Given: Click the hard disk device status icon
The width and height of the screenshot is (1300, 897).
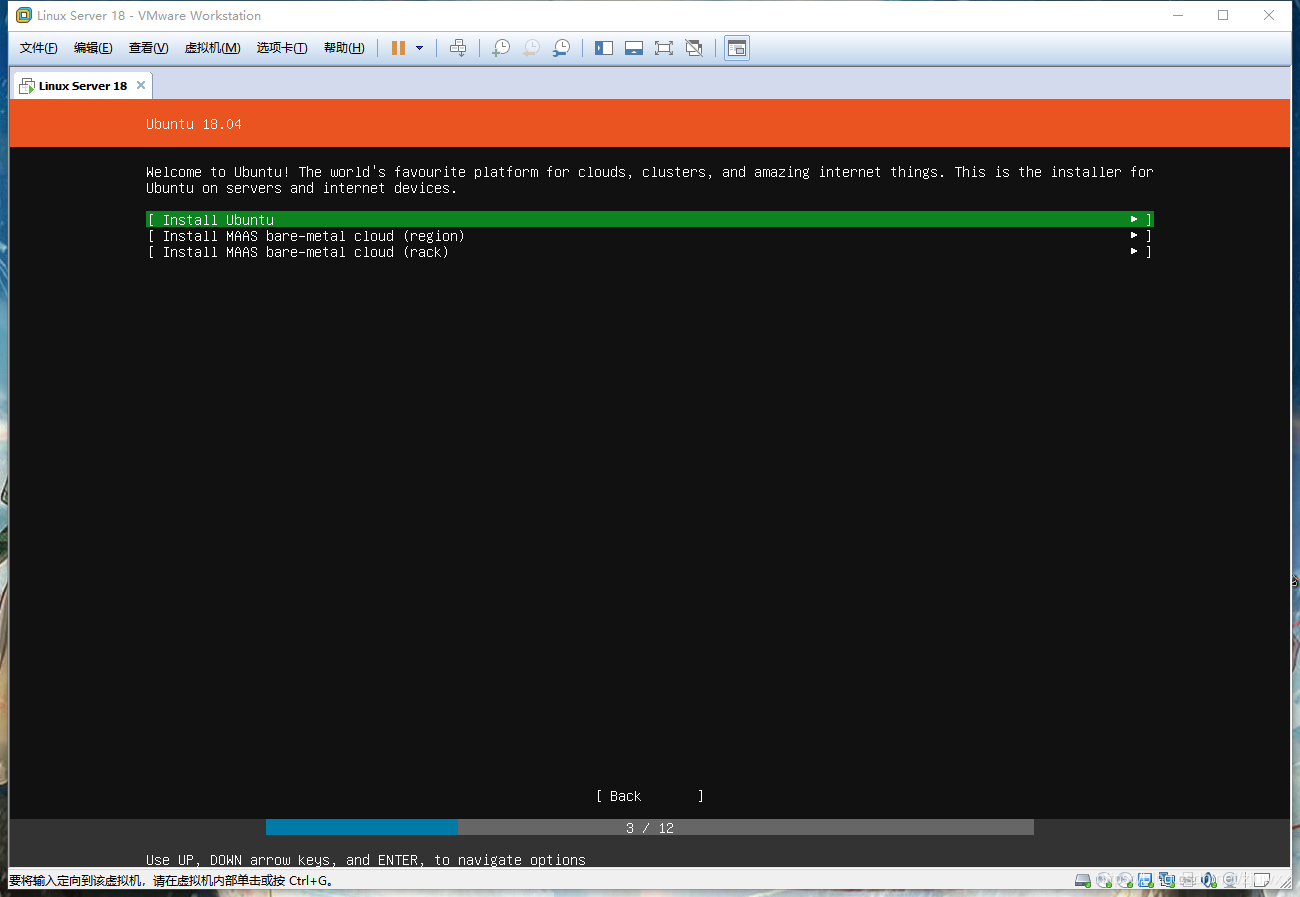Looking at the screenshot, I should click(1083, 880).
